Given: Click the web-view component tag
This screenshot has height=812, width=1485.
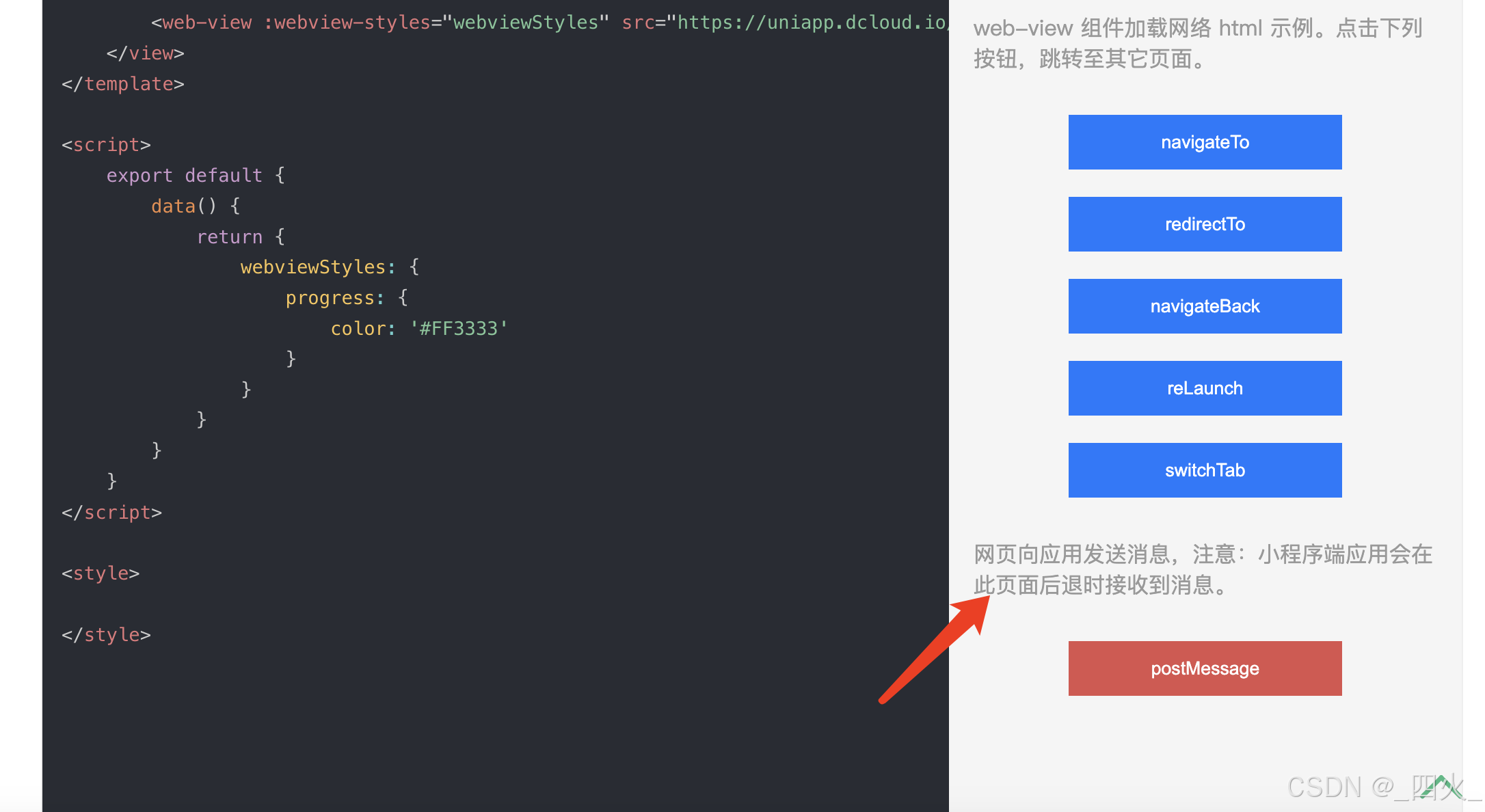Looking at the screenshot, I should 200,23.
